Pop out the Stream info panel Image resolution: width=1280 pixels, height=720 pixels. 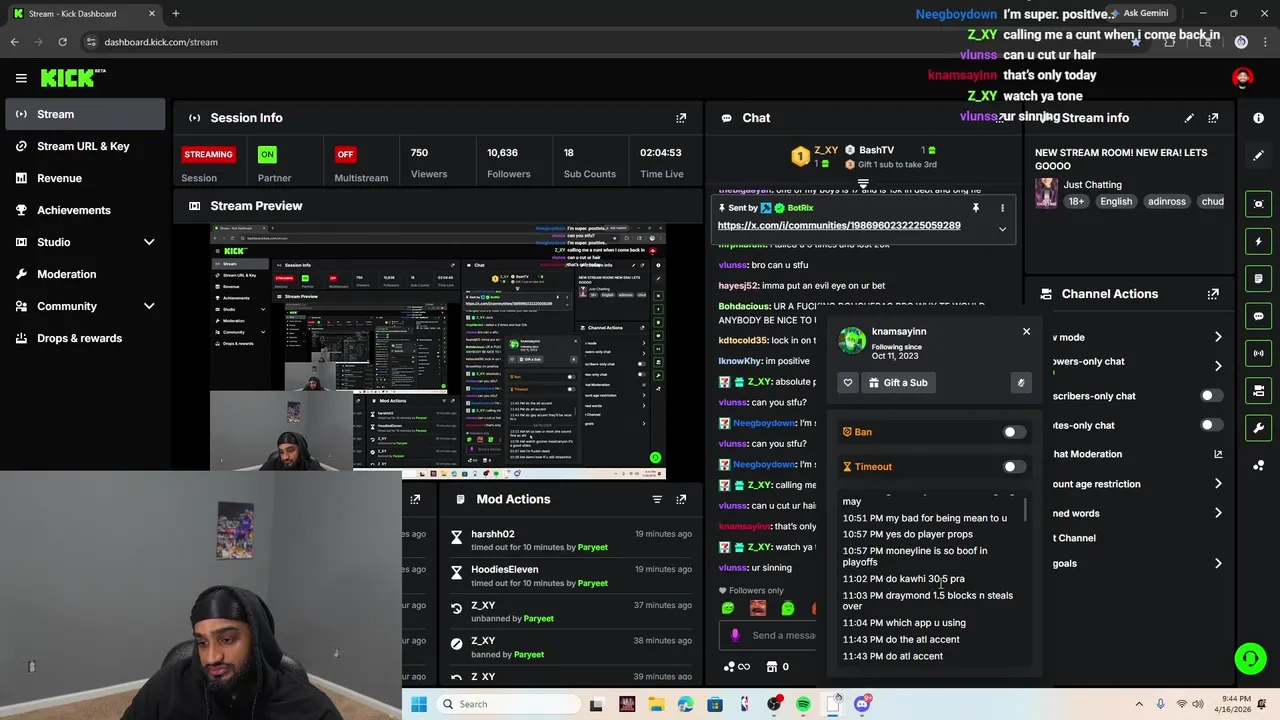[1213, 118]
